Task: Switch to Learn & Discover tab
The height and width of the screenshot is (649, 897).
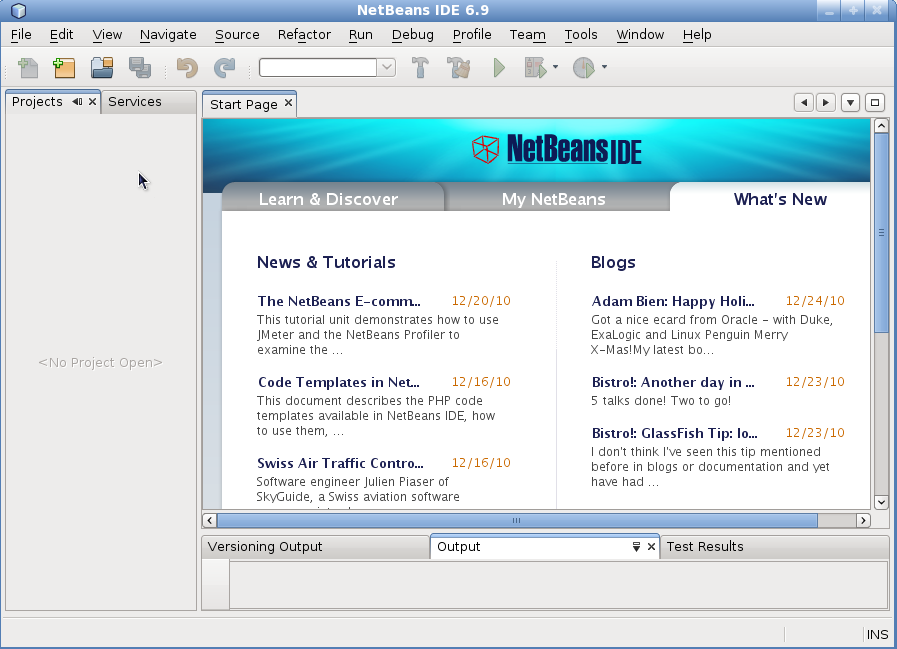Action: point(328,199)
